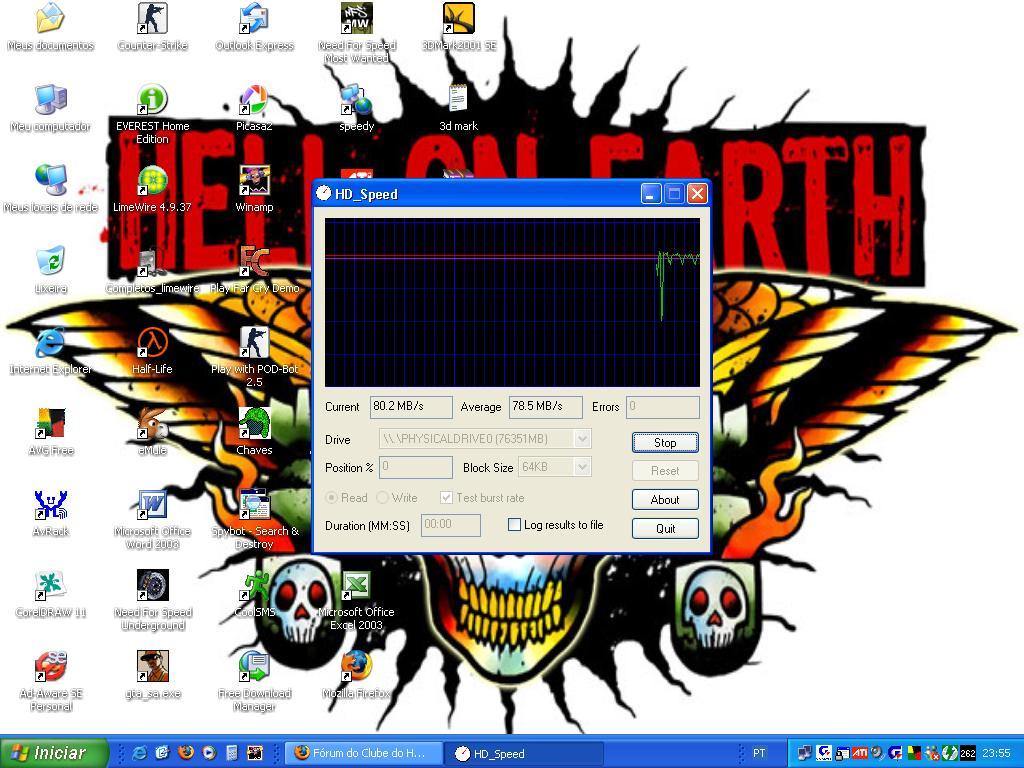This screenshot has width=1024, height=768.
Task: Click the Stop button in HD_Speed
Action: pos(665,442)
